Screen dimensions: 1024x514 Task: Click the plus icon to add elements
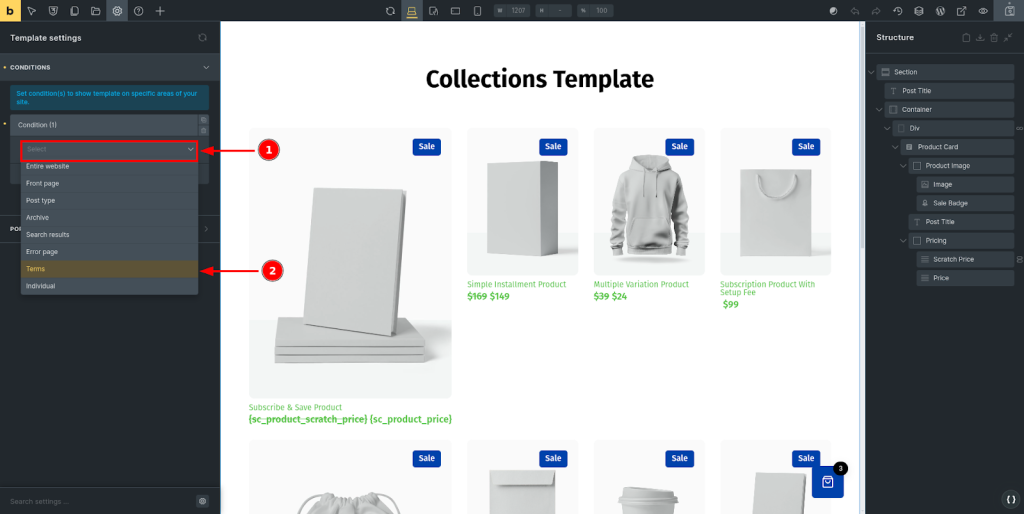(x=160, y=11)
